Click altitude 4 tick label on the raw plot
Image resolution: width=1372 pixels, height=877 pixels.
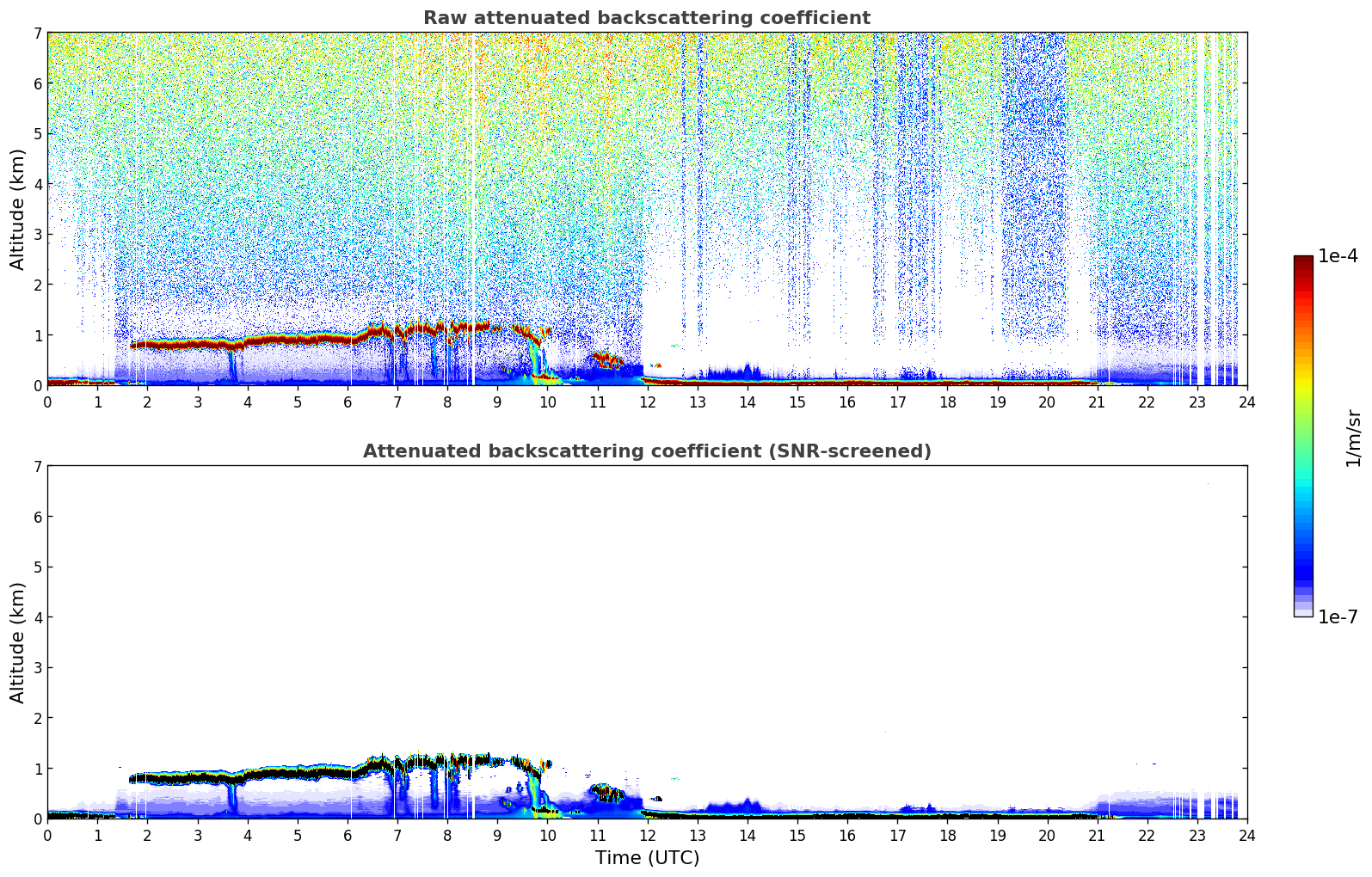tap(37, 184)
